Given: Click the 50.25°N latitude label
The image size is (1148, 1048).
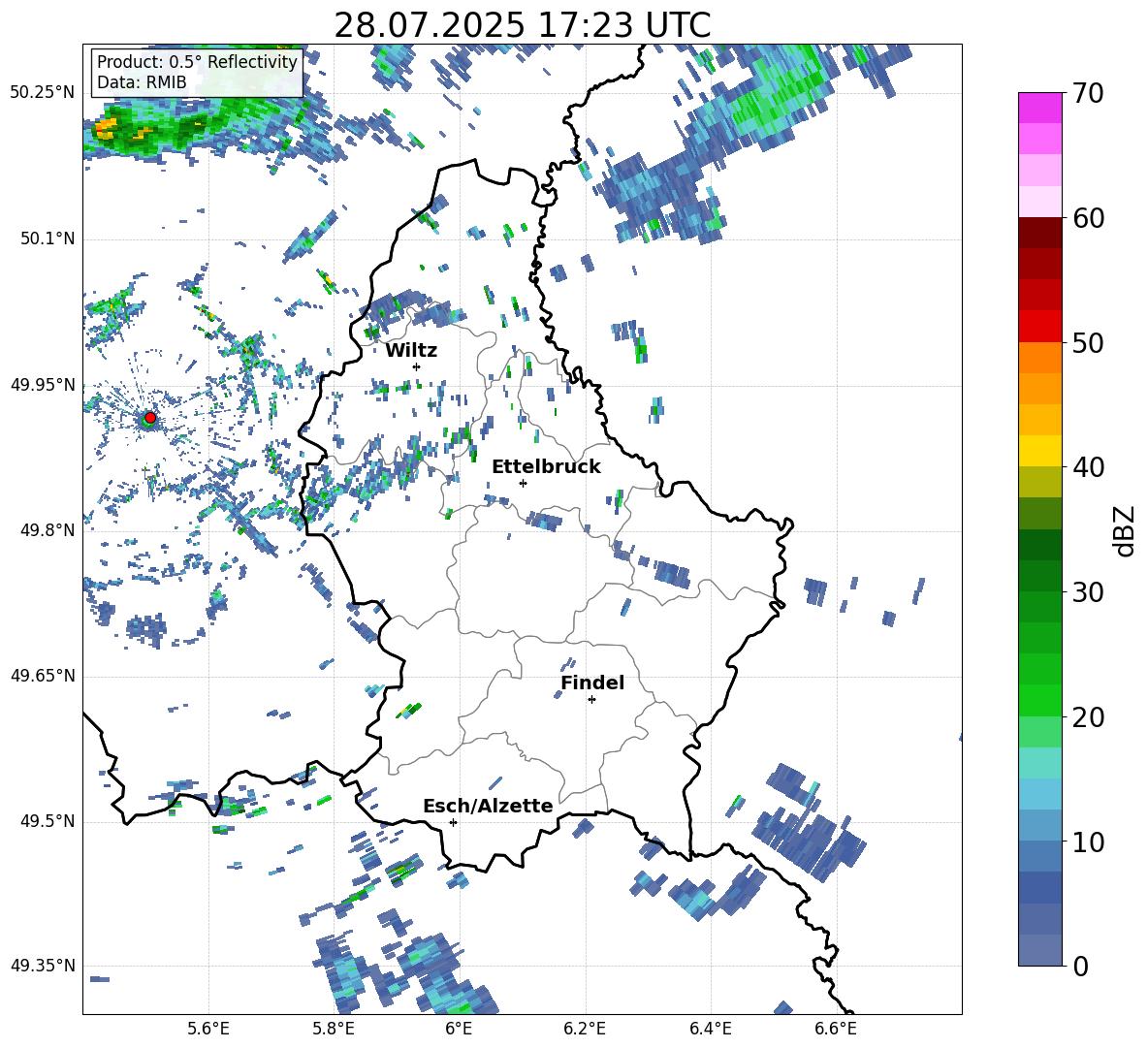Looking at the screenshot, I should [x=43, y=93].
